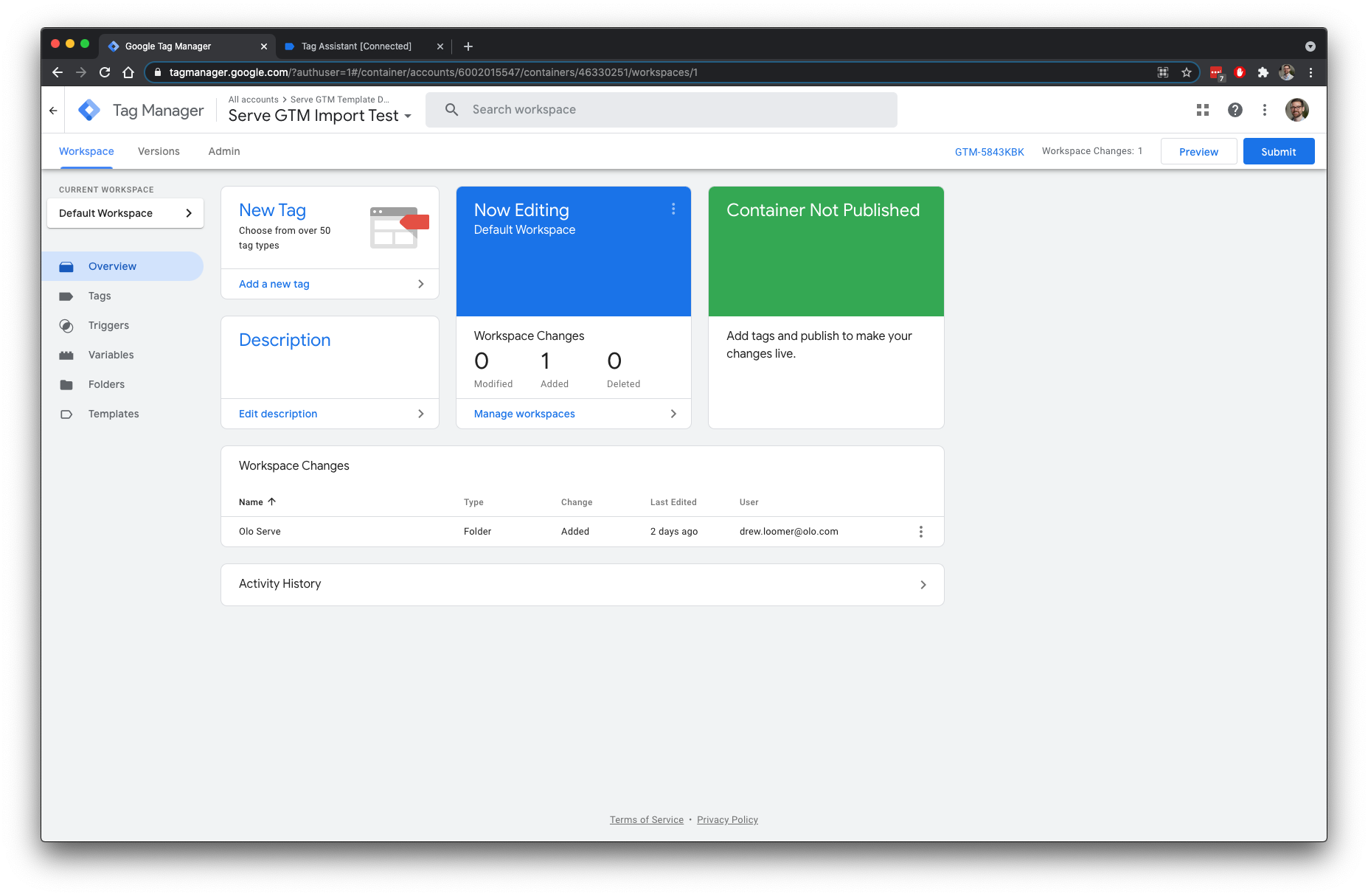
Task: Click the Last Edited column header
Action: click(x=673, y=502)
